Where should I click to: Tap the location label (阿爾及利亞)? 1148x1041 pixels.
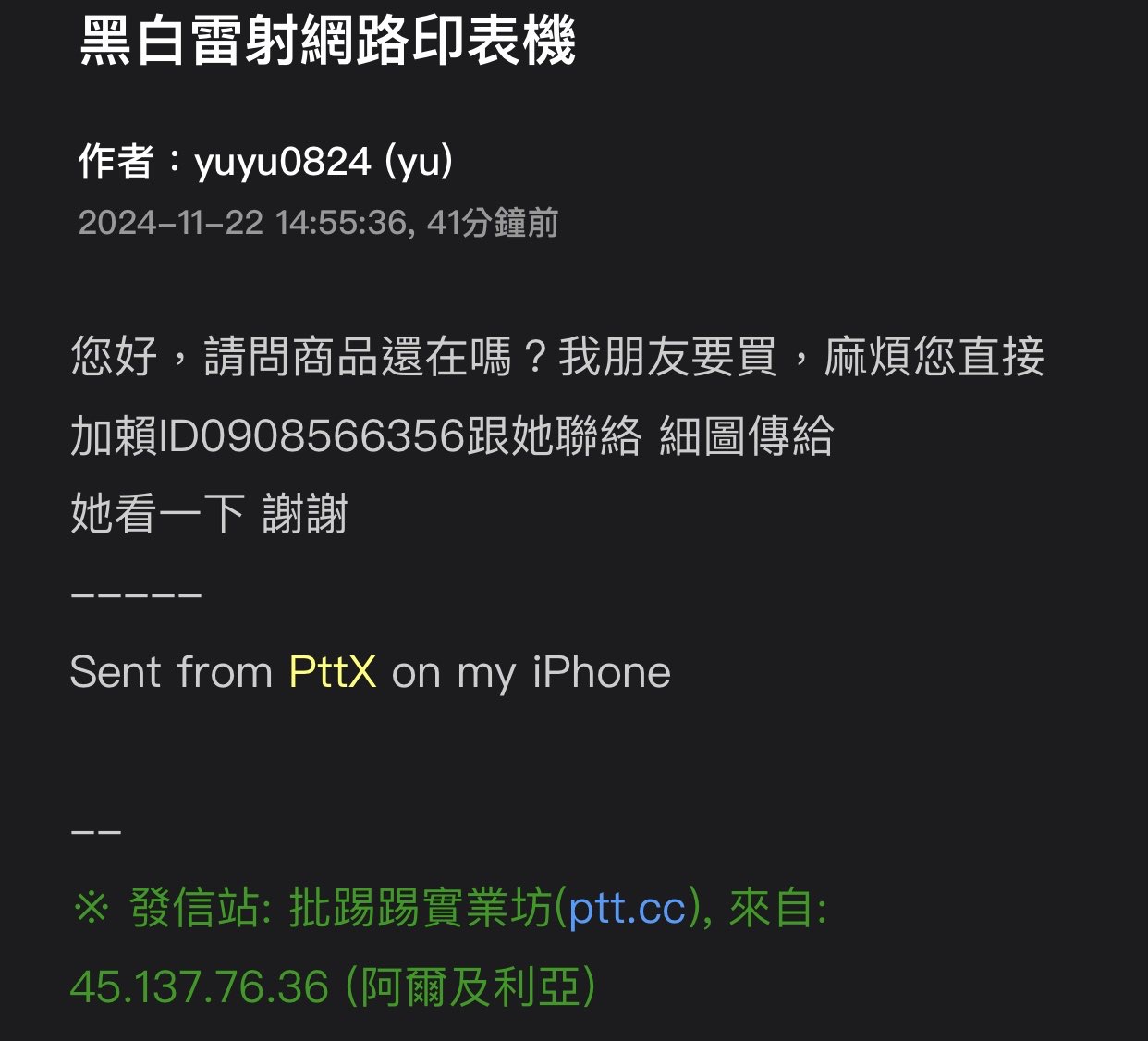point(470,987)
